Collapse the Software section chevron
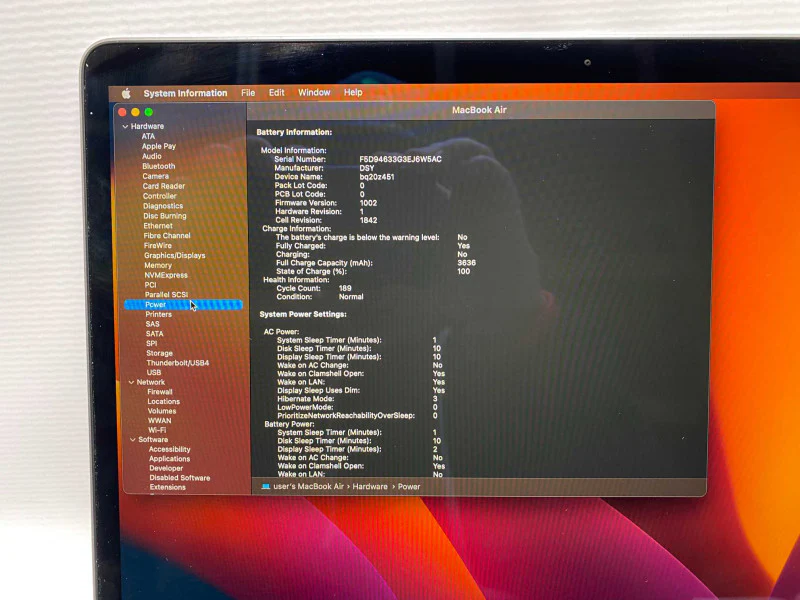Viewport: 800px width, 600px height. point(133,440)
